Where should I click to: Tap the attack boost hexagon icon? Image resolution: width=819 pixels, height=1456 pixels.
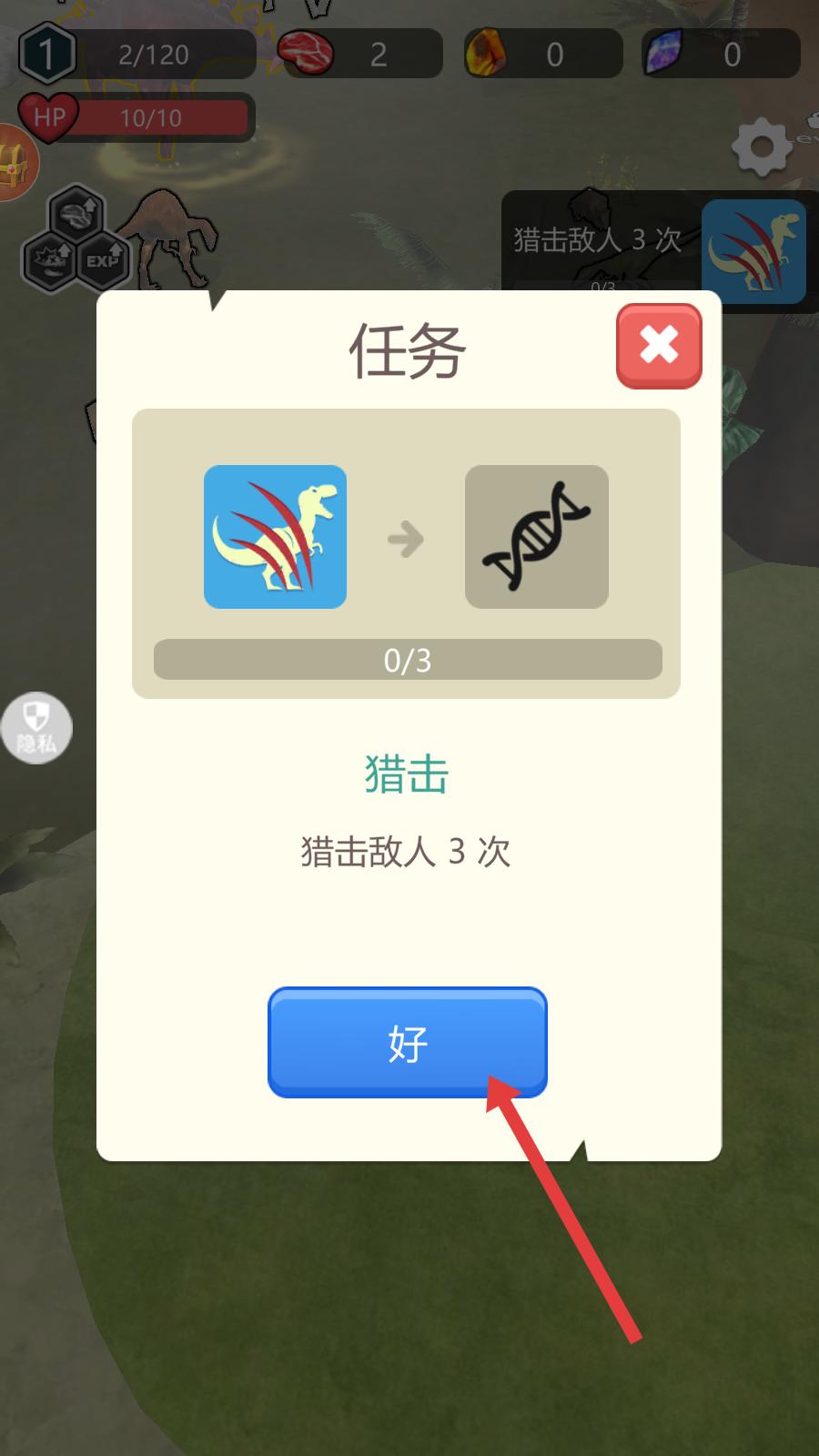point(49,260)
